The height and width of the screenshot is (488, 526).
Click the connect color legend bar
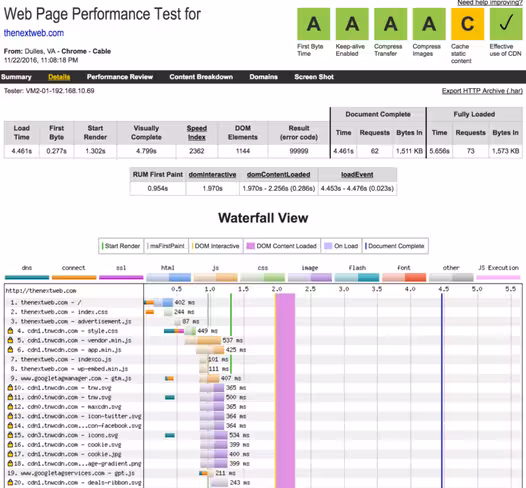(74, 277)
